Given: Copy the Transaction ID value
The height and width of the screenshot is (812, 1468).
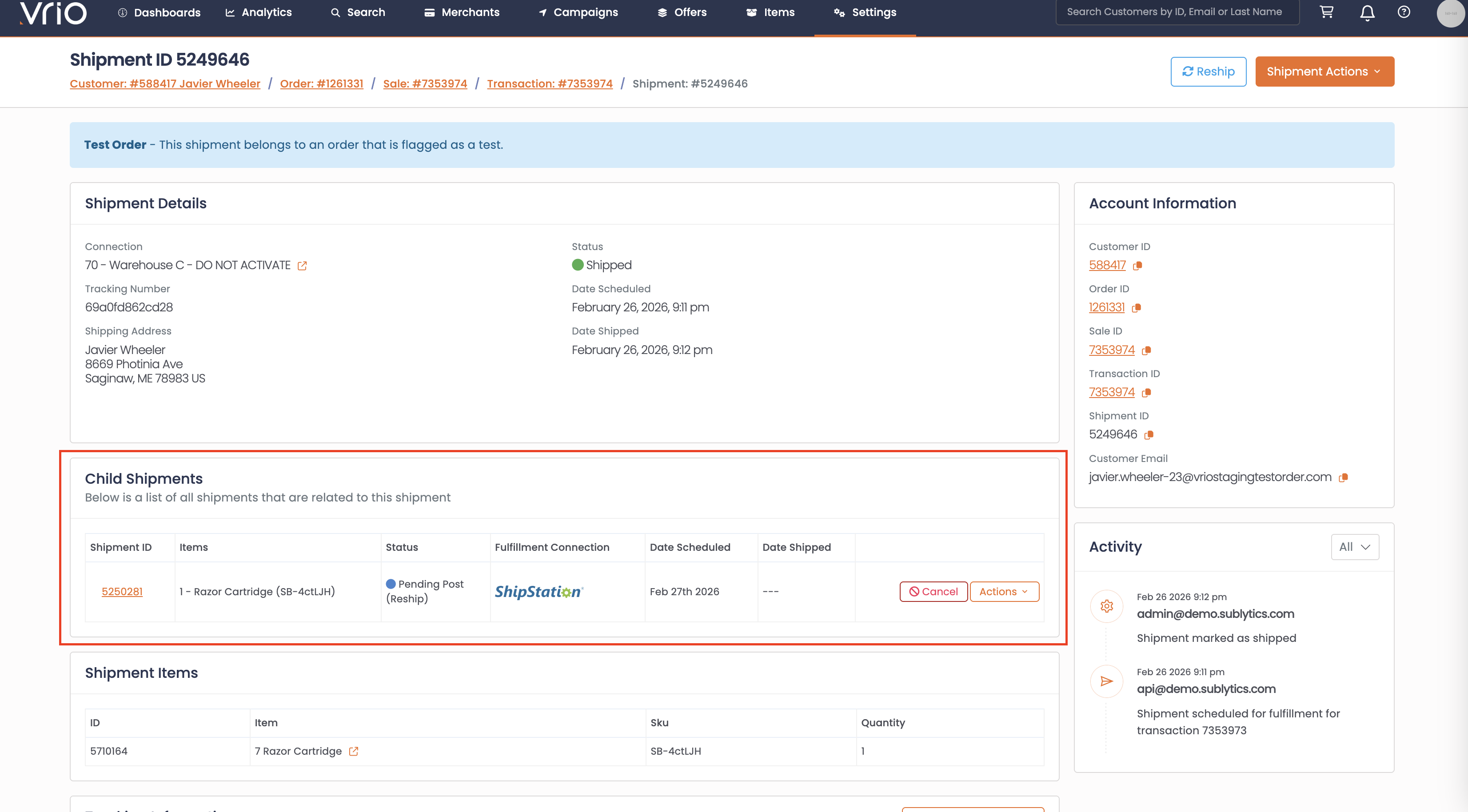Looking at the screenshot, I should click(x=1147, y=393).
